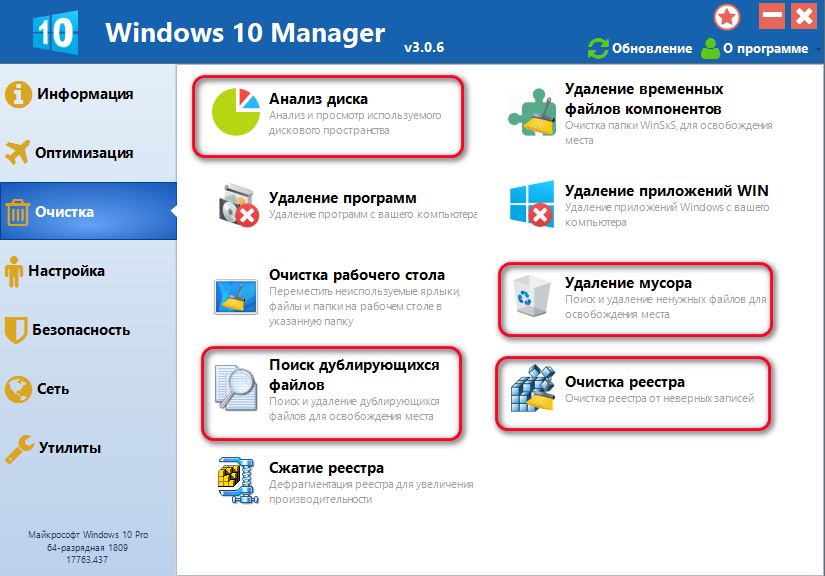The image size is (825, 576).
Task: Open the Оптимизация section
Action: click(85, 154)
